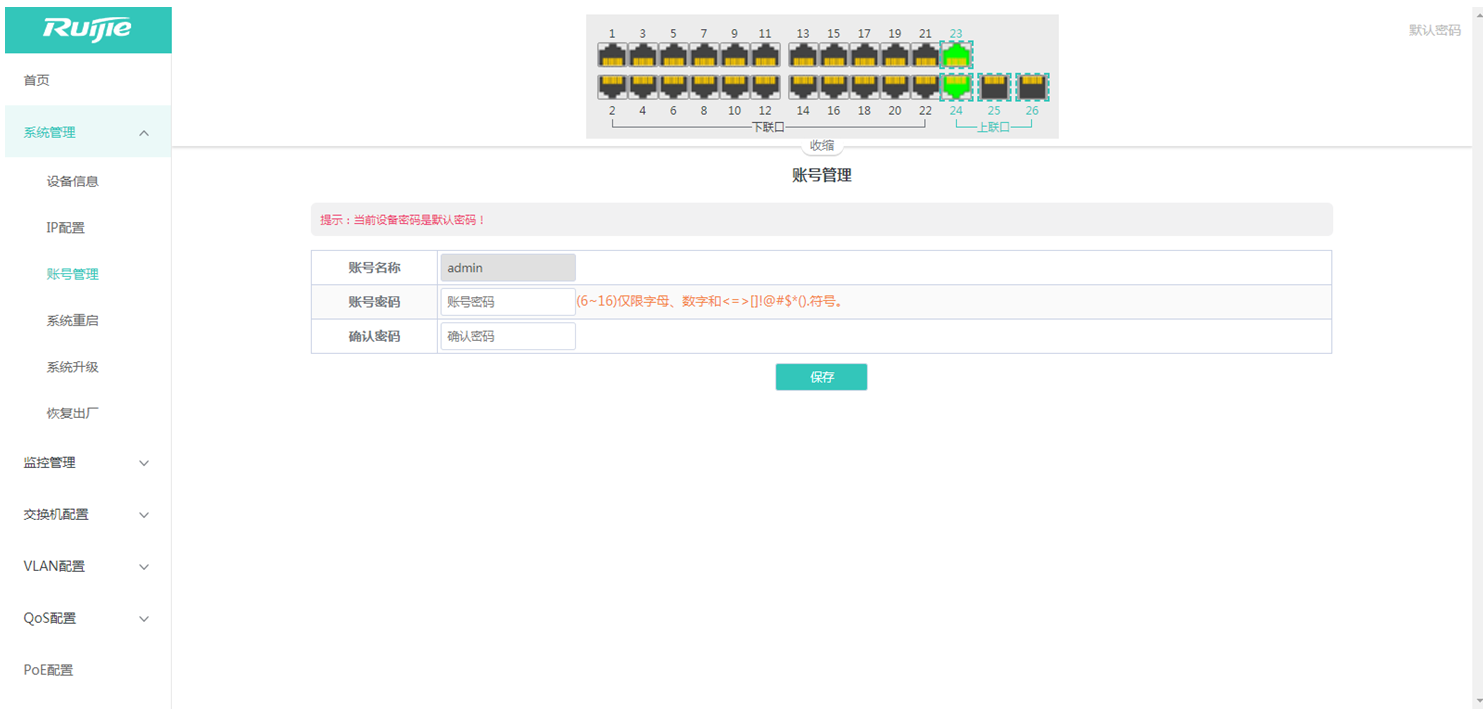Open IP配置 submenu item
The image size is (1483, 712).
click(66, 228)
